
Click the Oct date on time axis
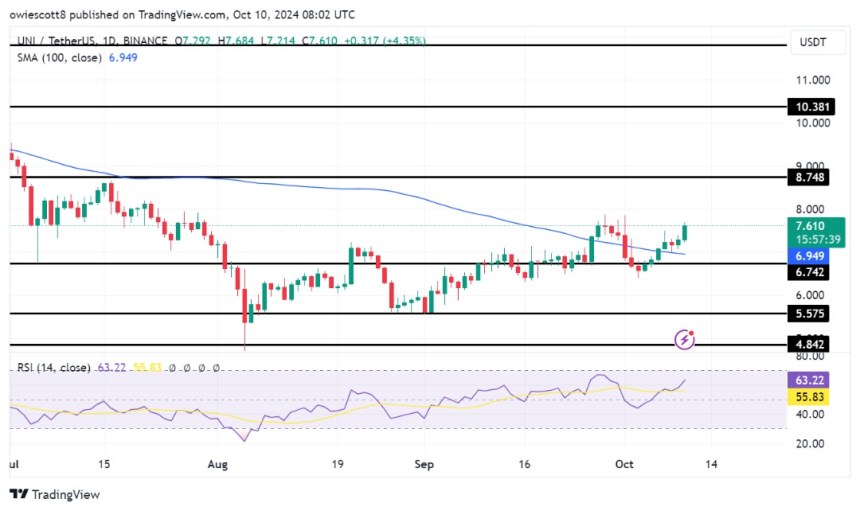(624, 464)
